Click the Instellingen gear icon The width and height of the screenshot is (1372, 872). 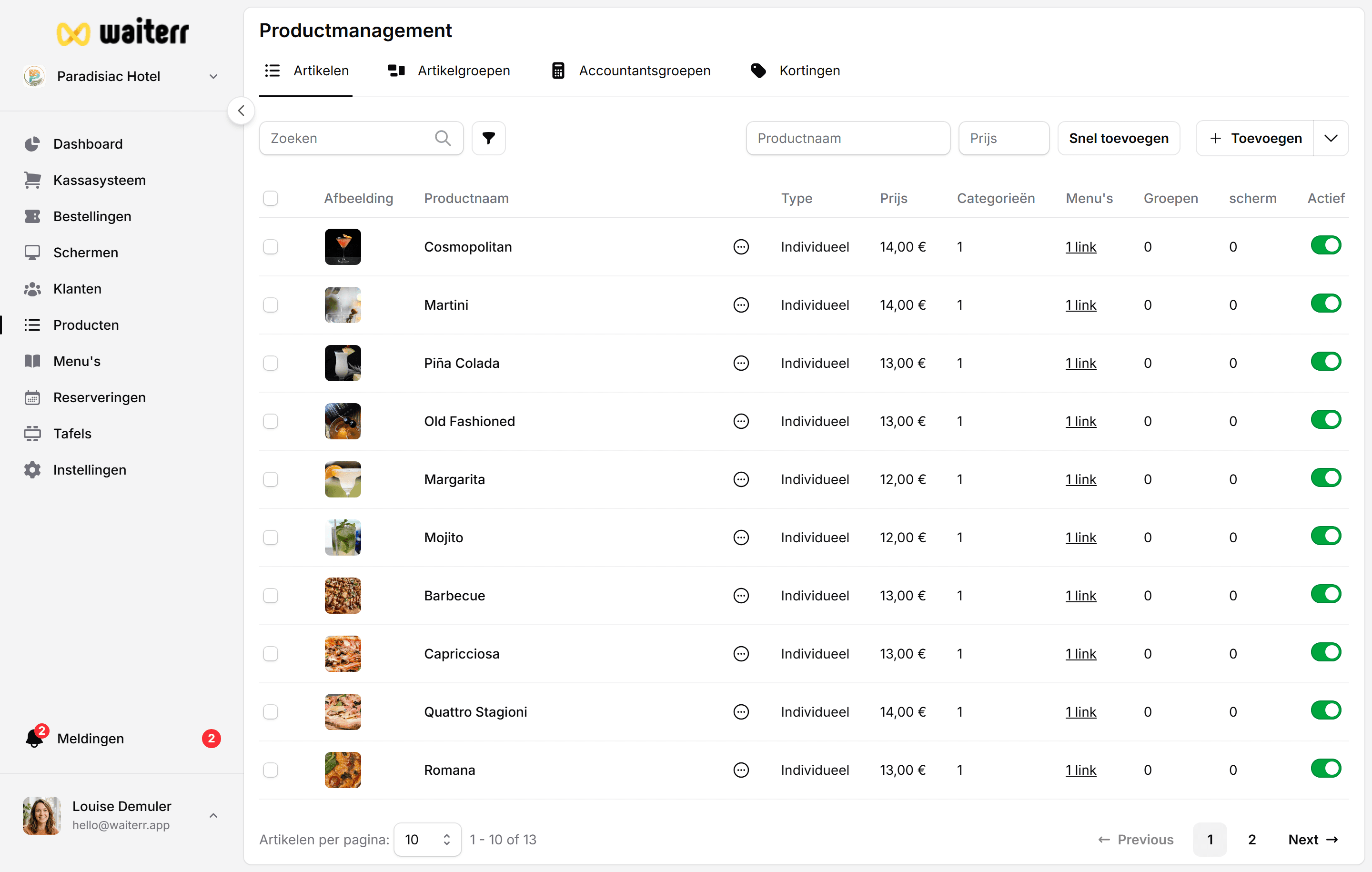coord(32,470)
